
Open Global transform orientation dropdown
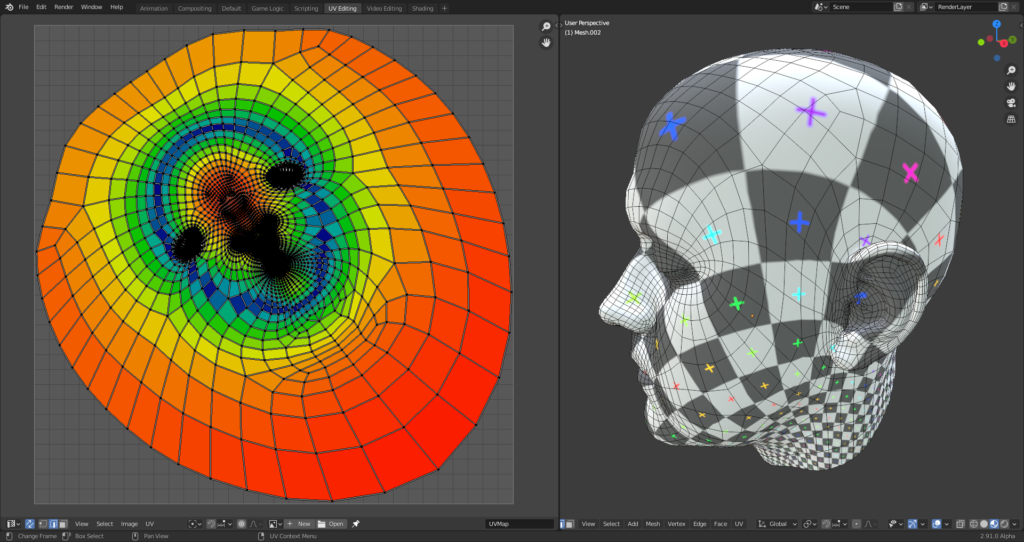click(778, 524)
